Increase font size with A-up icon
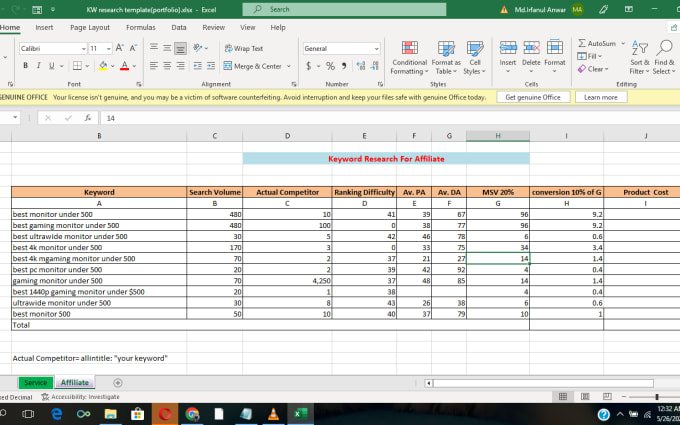The width and height of the screenshot is (680, 425). 120,48
